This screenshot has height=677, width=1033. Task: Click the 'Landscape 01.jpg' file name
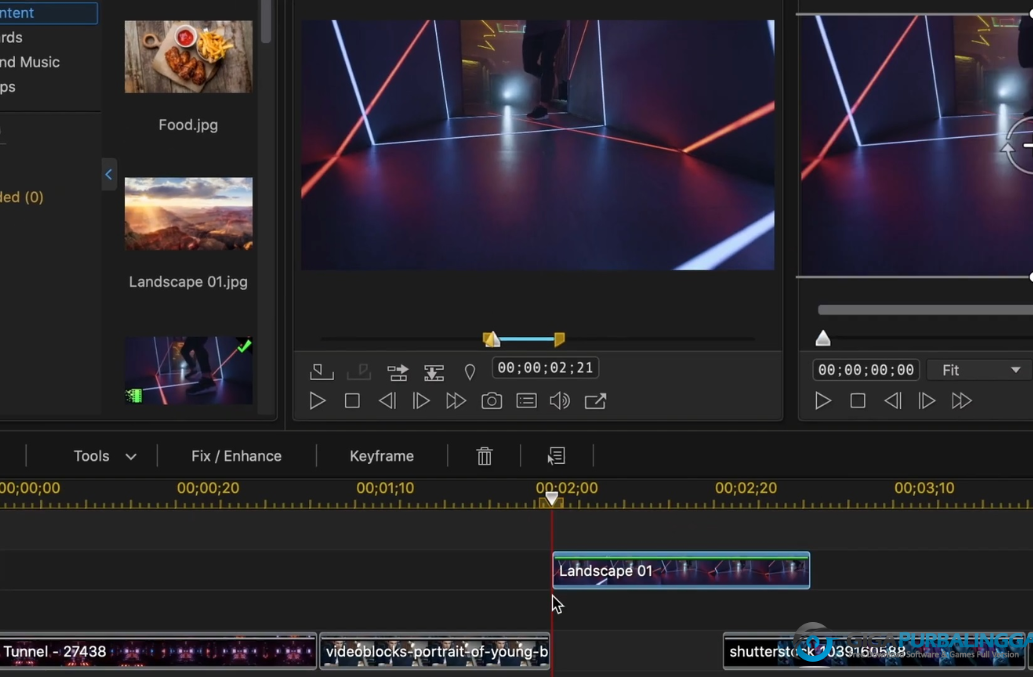coord(188,282)
